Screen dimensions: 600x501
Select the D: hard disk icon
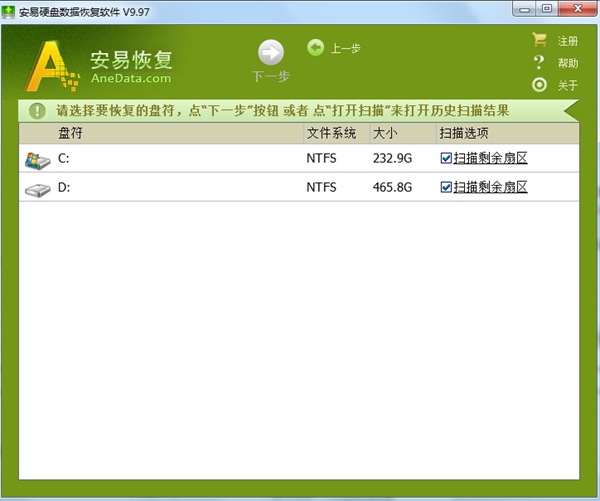[37, 188]
